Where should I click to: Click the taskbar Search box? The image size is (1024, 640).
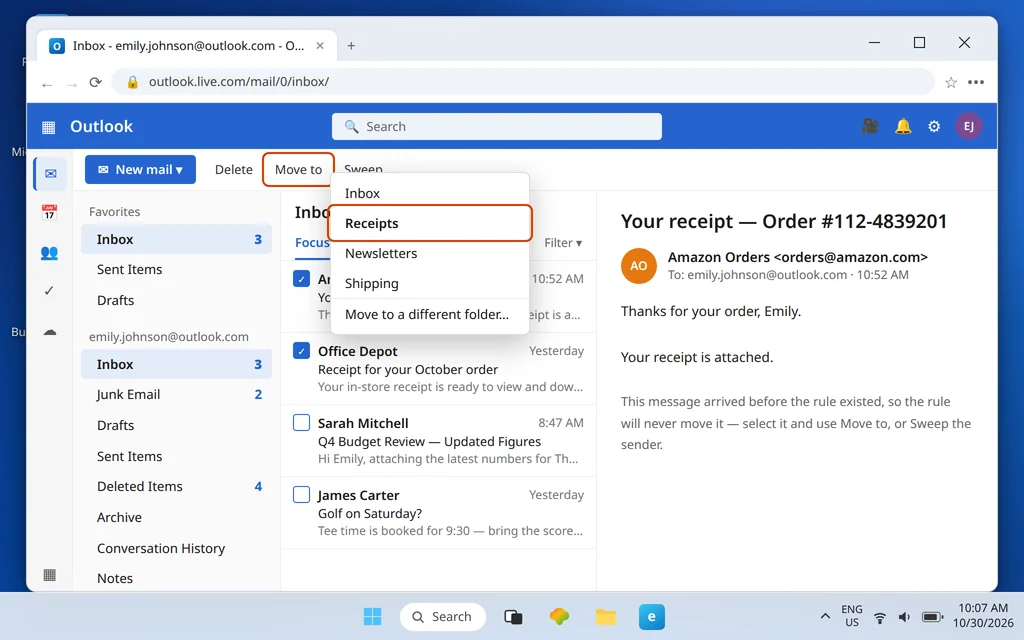[443, 616]
